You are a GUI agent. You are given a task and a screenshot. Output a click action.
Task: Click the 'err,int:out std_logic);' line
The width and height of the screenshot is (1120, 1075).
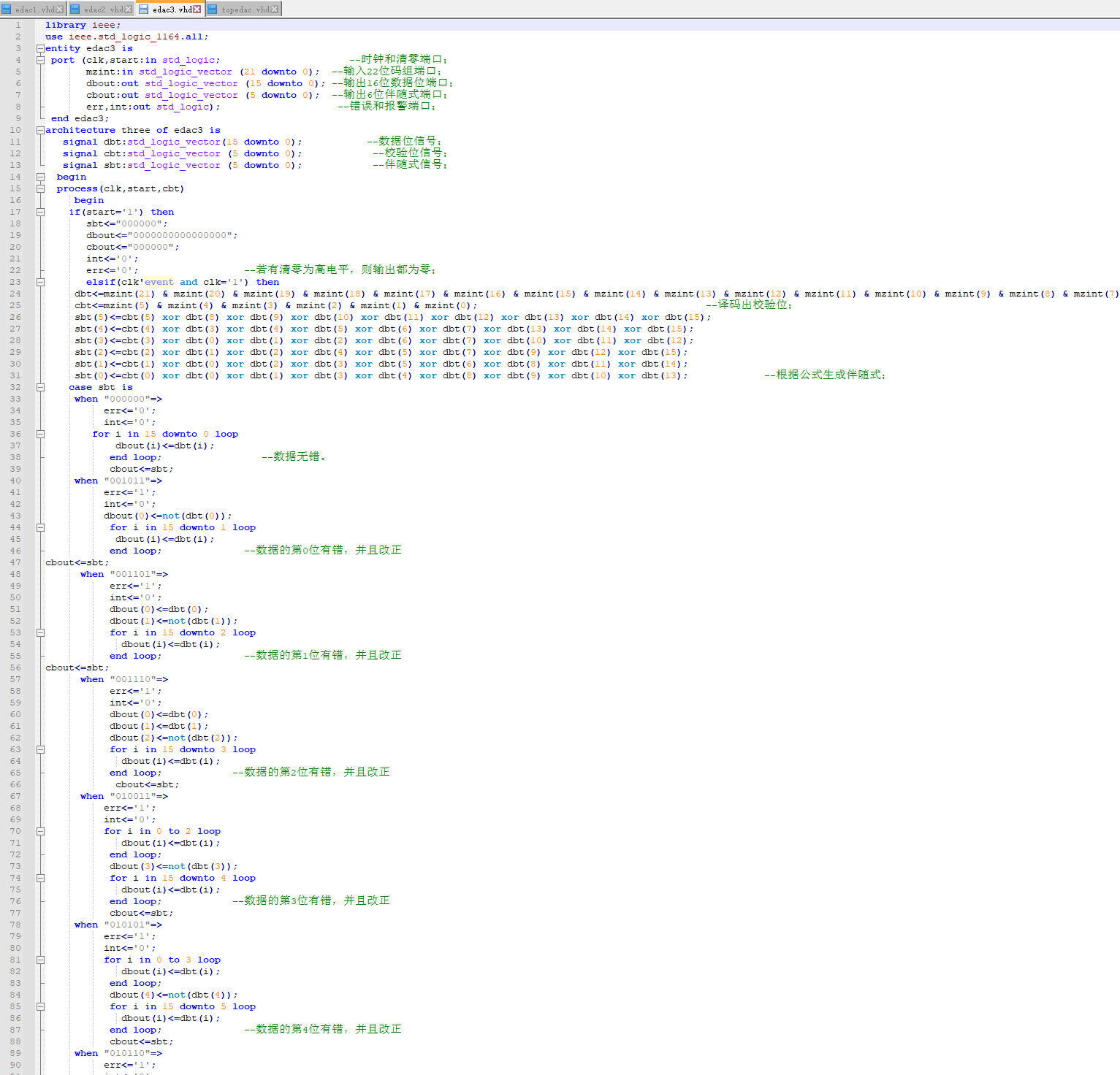[153, 107]
